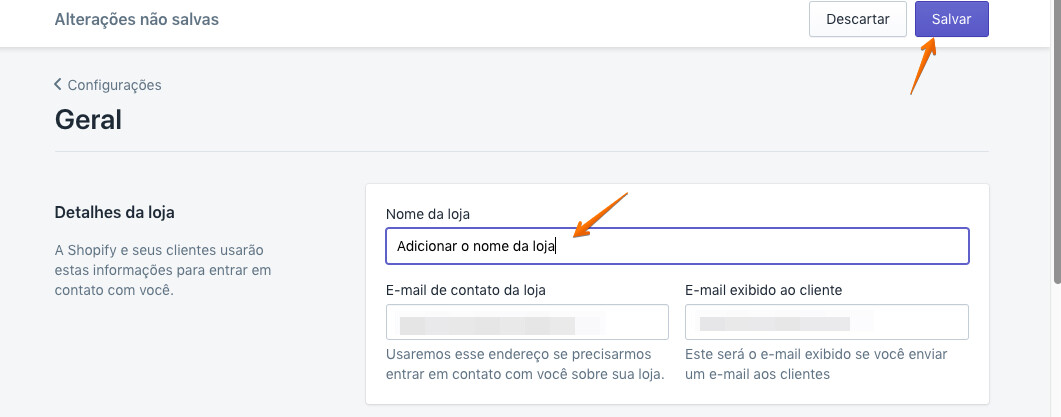Click the help text starting "Usaremos esse endereço"
Viewport: 1061px width, 417px height.
tap(525, 364)
